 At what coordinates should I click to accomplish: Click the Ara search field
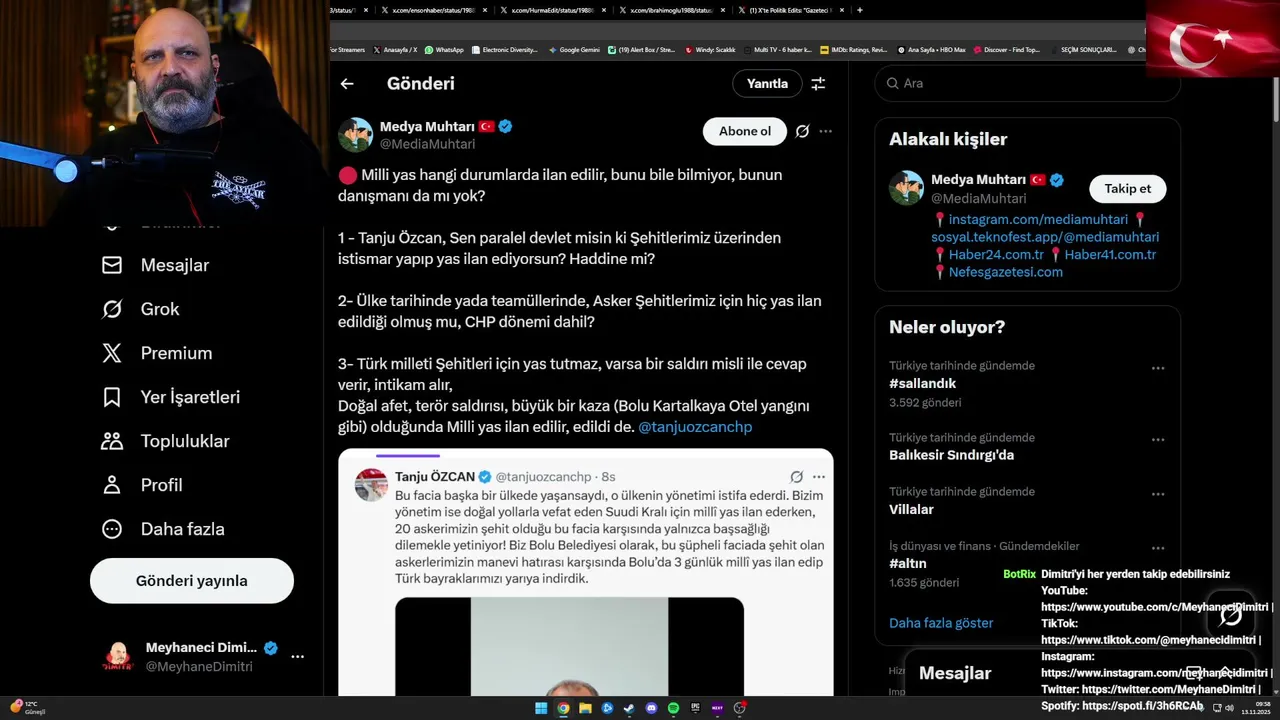tap(1027, 83)
